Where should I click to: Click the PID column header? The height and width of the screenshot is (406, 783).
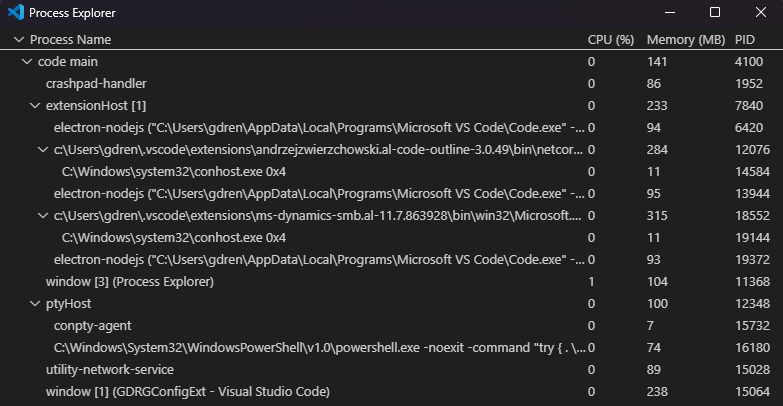(745, 40)
